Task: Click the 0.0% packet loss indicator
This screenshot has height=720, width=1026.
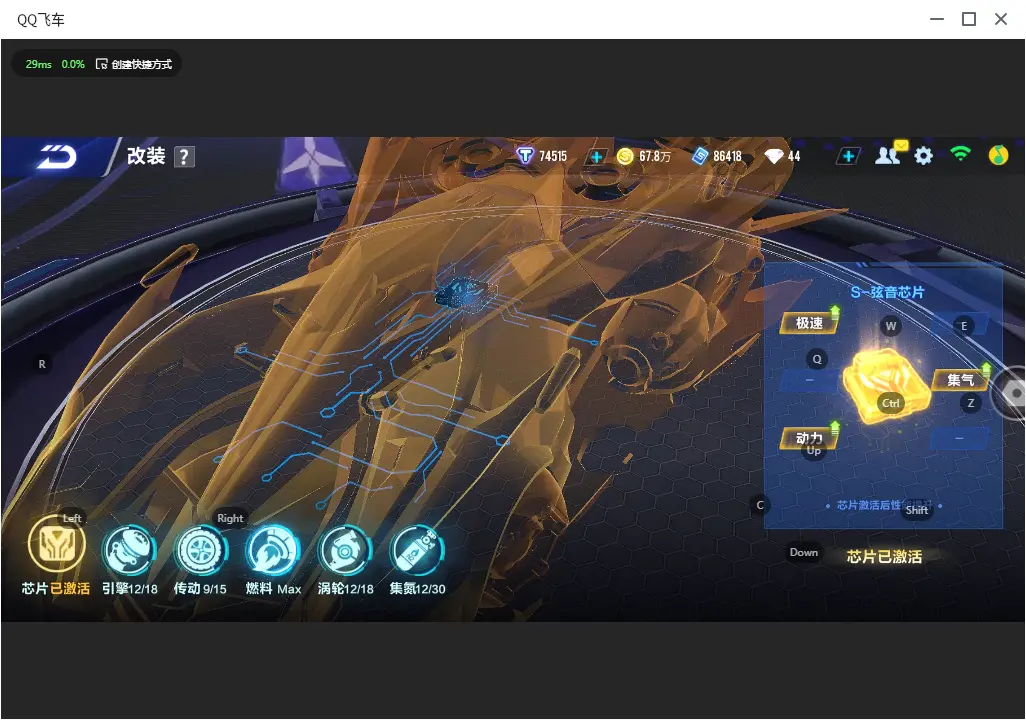Action: [73, 64]
